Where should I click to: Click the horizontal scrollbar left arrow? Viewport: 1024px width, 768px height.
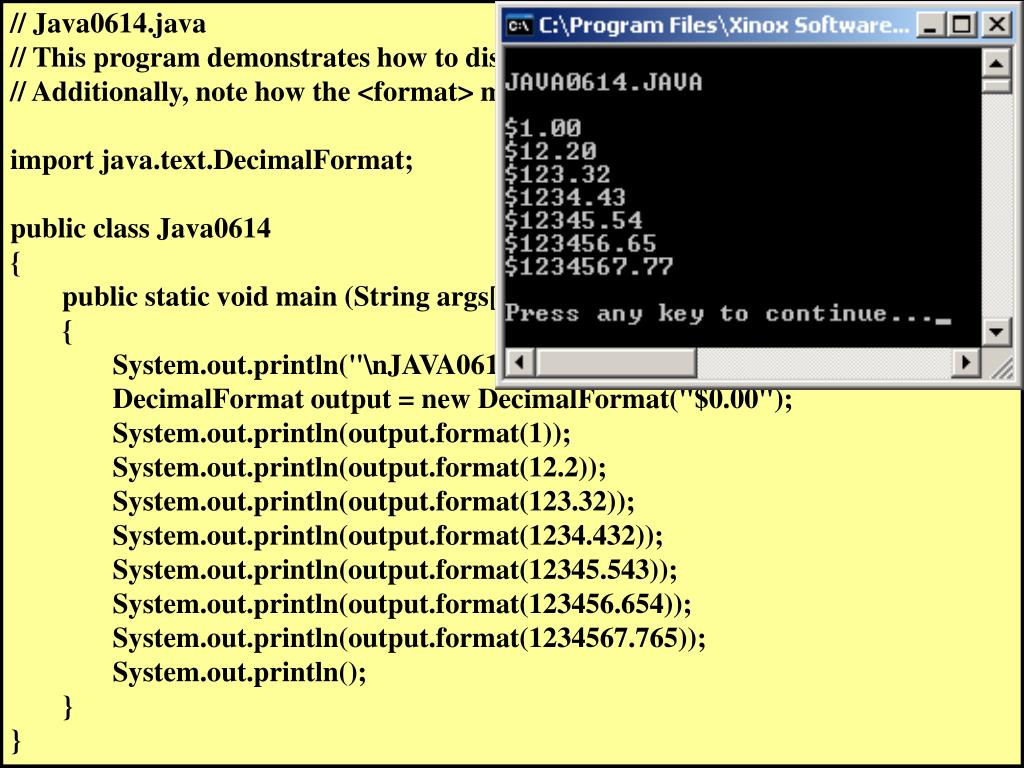[520, 362]
